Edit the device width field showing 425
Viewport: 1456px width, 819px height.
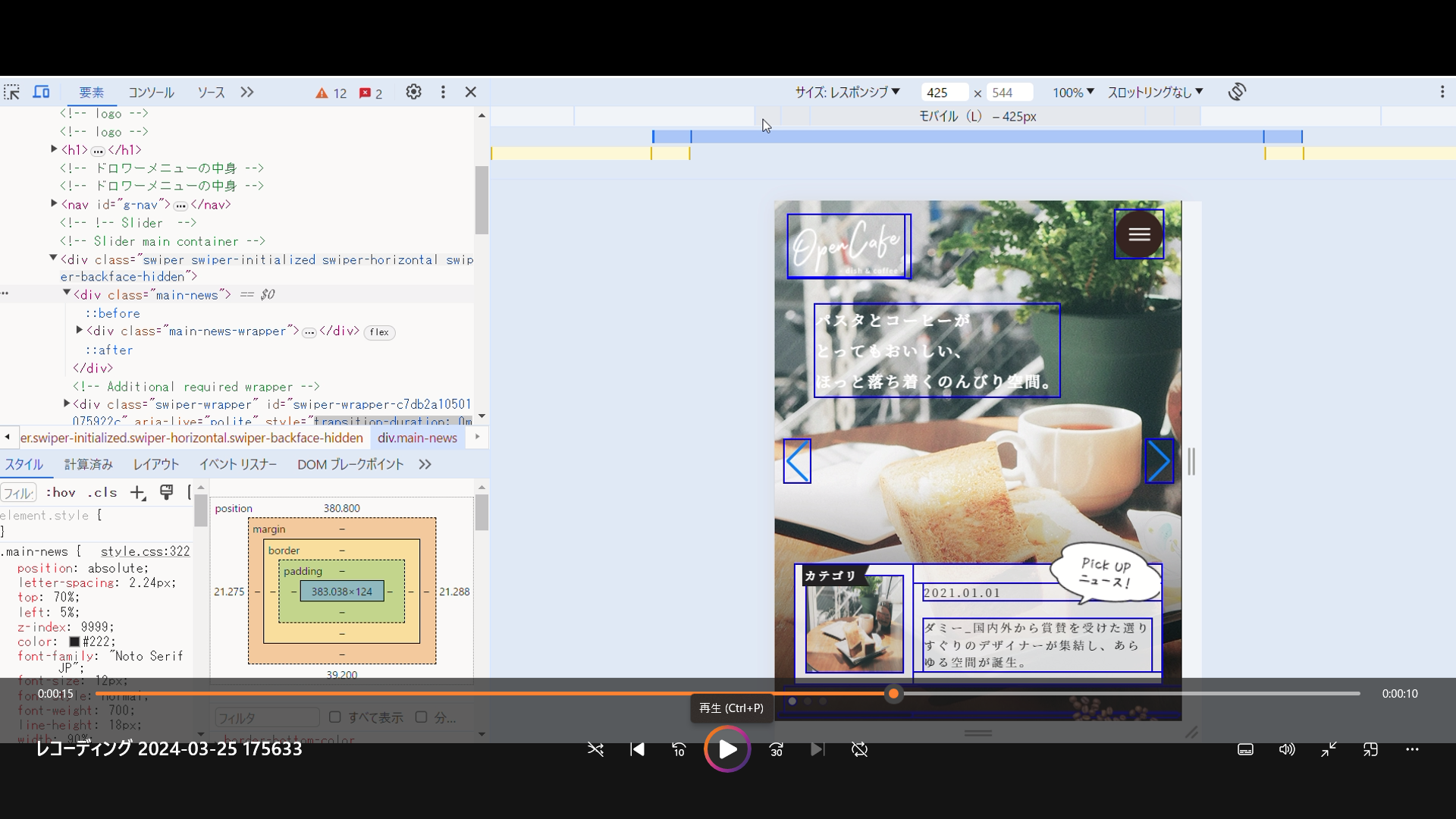943,92
